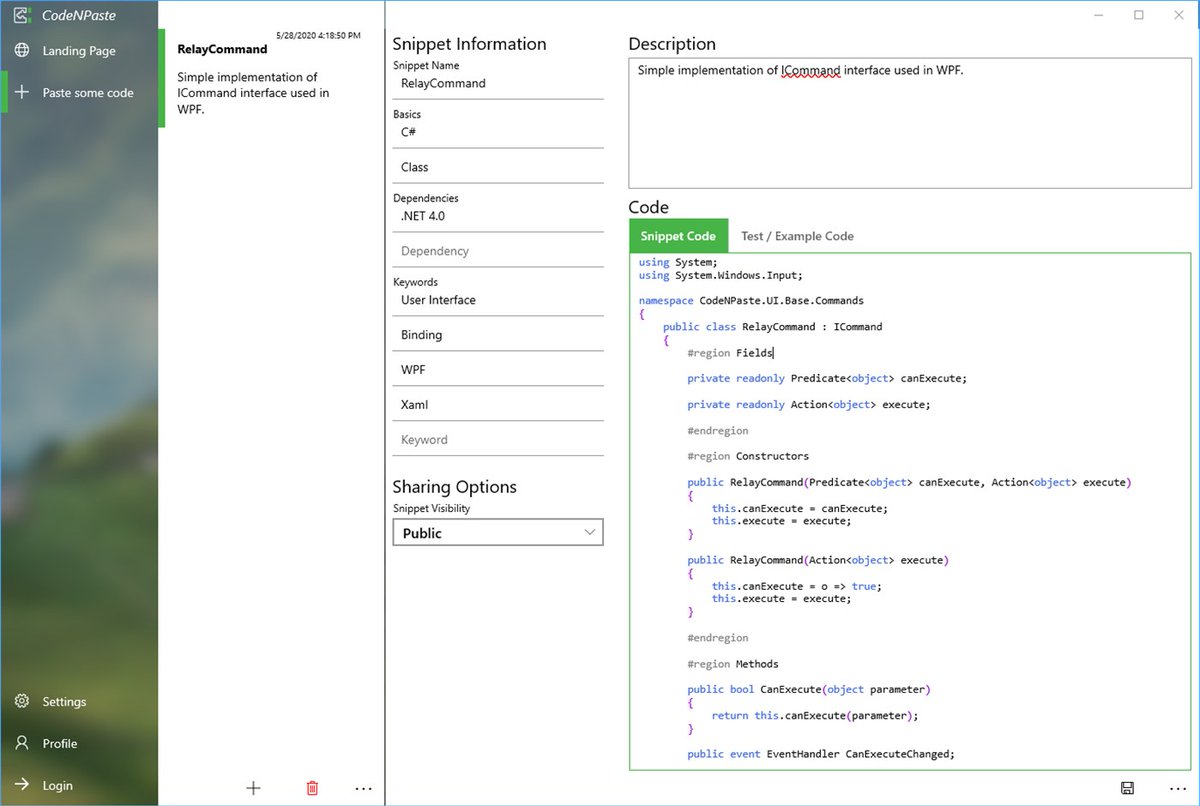Viewport: 1200px width, 806px height.
Task: Edit the C# language field
Action: coord(498,132)
